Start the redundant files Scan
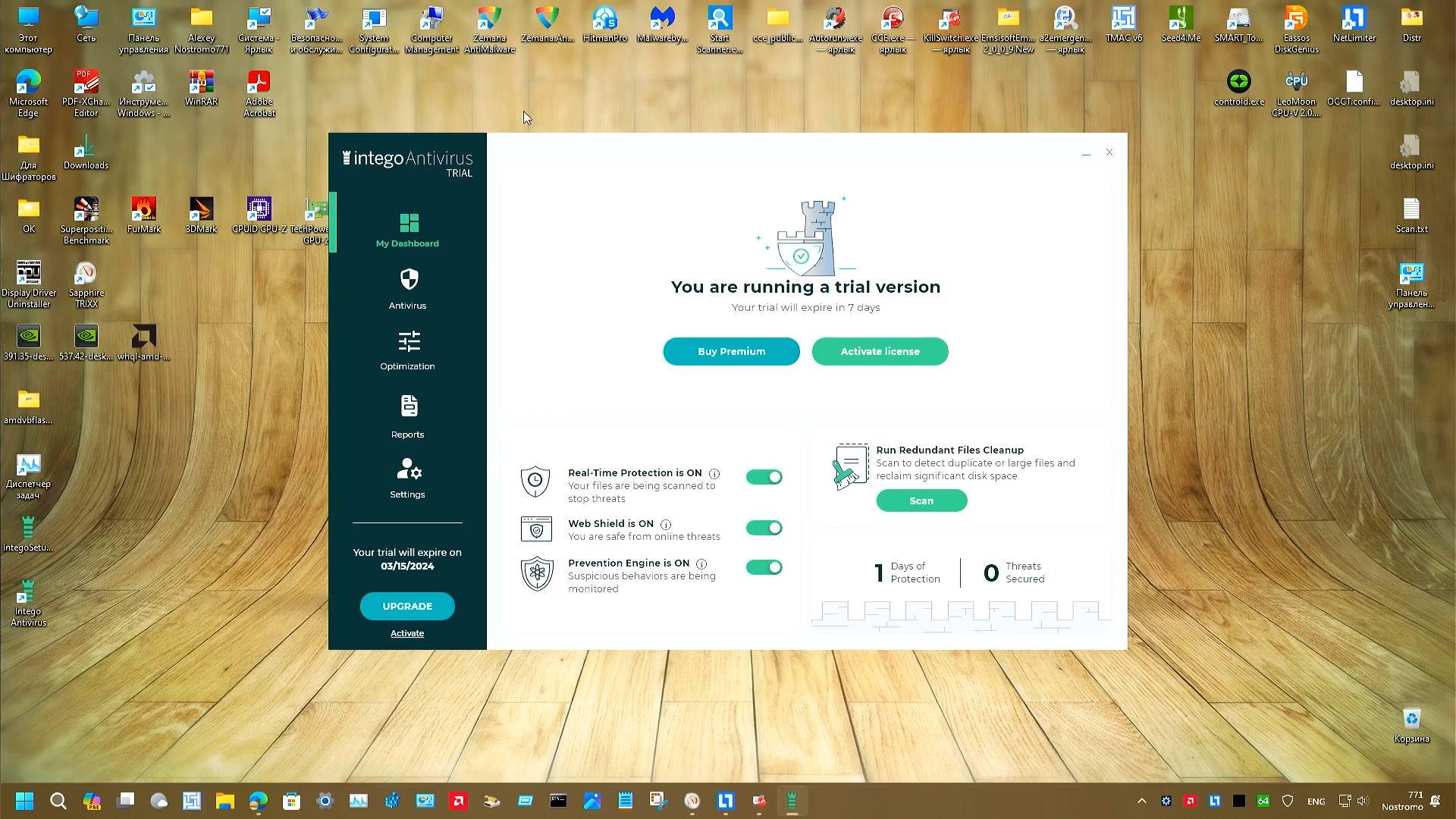 click(x=921, y=500)
